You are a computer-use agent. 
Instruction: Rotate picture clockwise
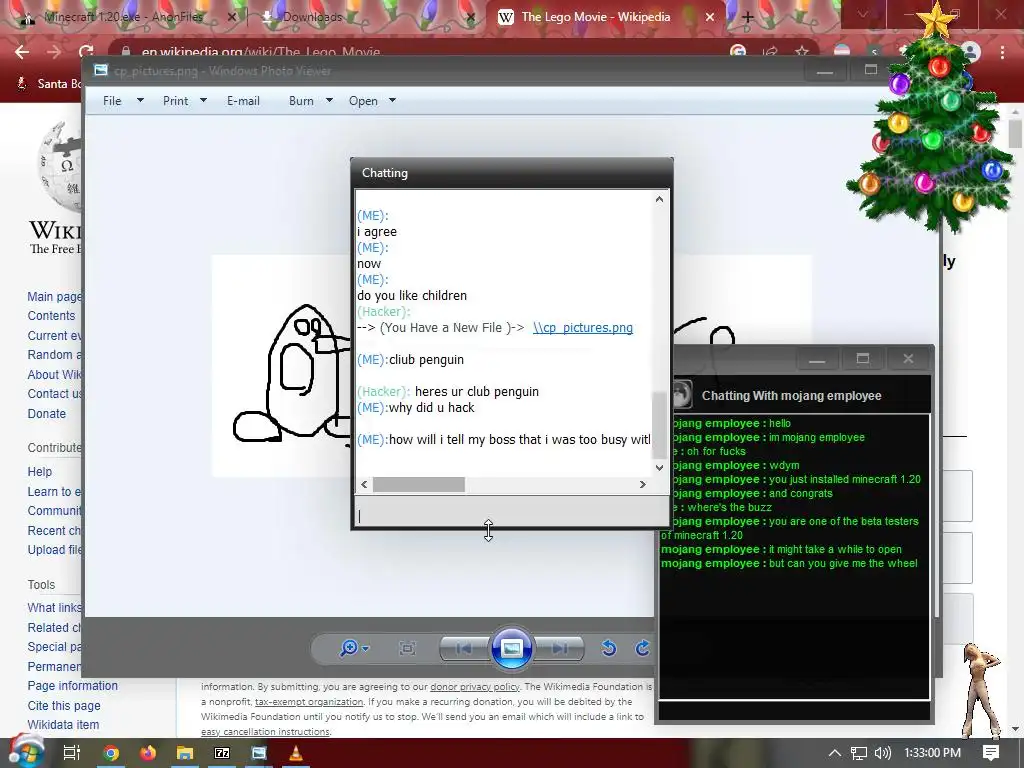(x=643, y=648)
